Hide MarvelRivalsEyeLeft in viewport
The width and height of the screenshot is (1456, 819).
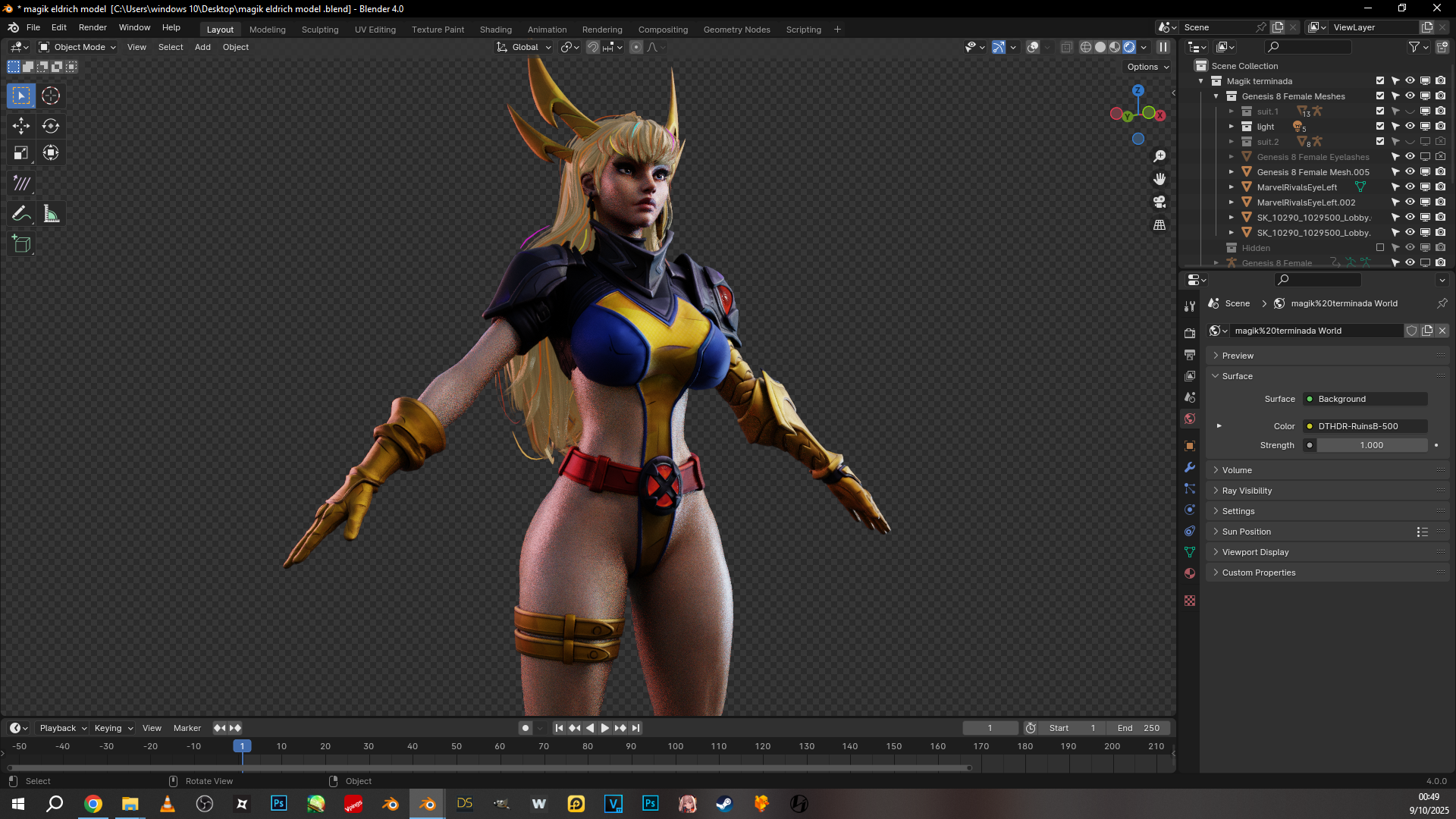(1410, 187)
